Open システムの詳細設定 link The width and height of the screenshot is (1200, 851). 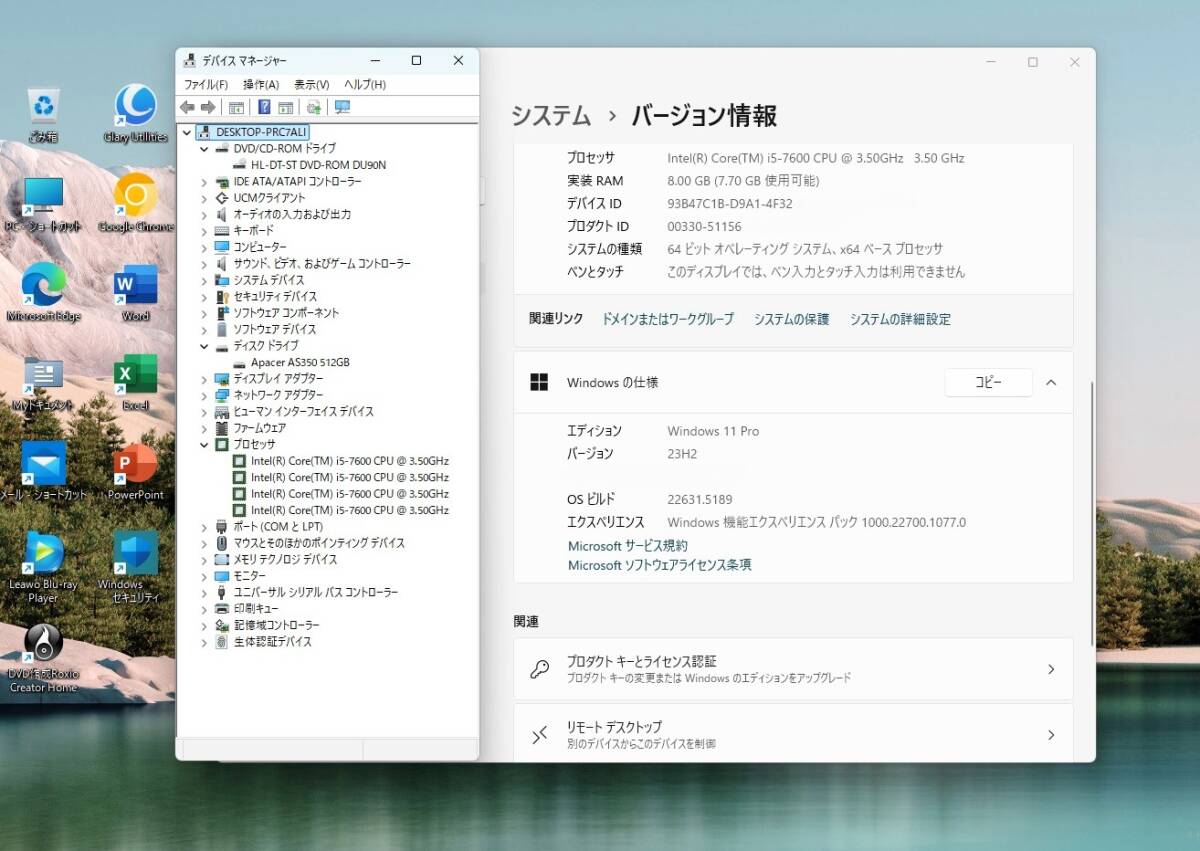click(900, 319)
